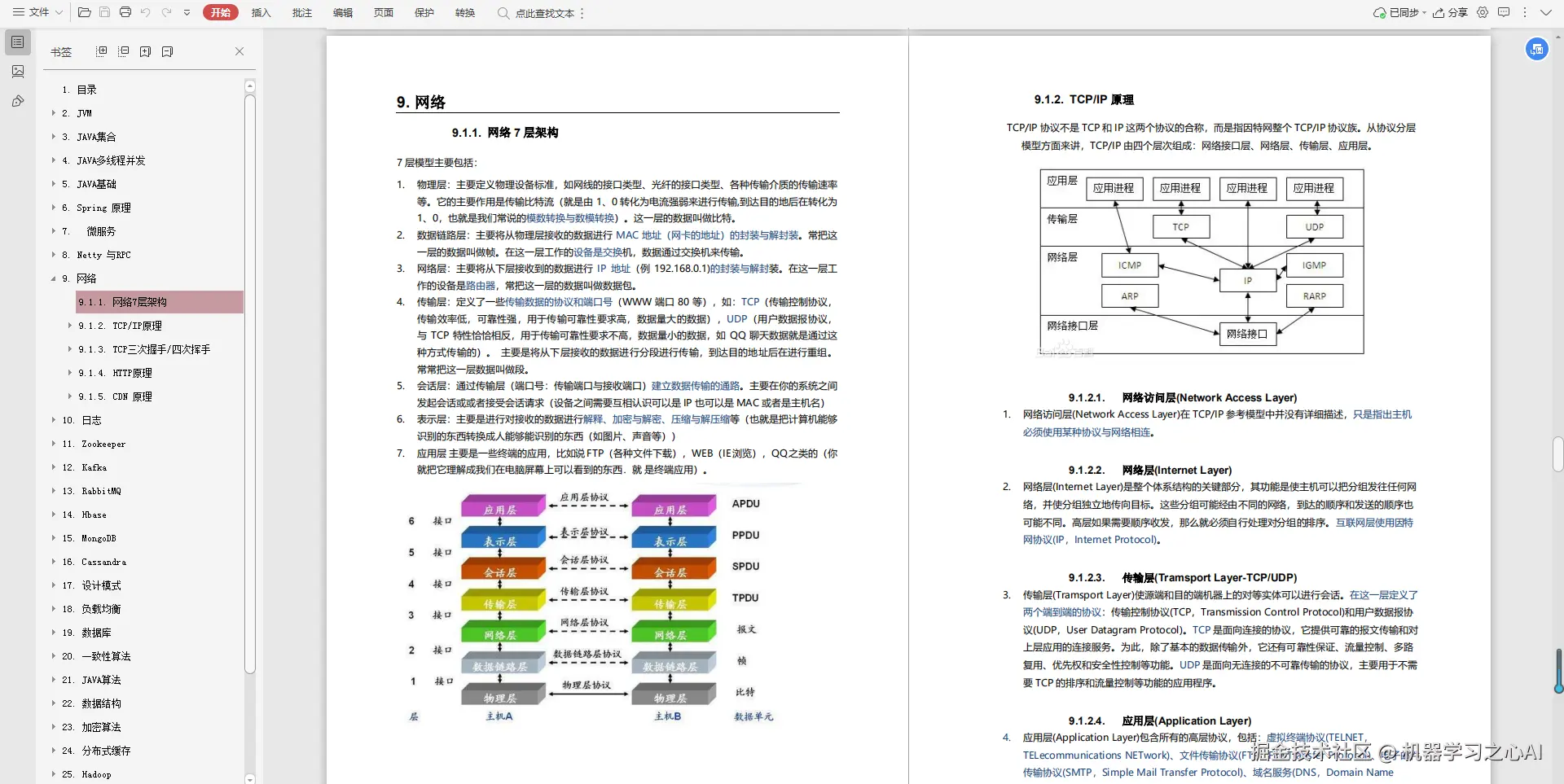Image resolution: width=1564 pixels, height=784 pixels.
Task: Click the 点此查找文本 search field
Action: pos(544,13)
